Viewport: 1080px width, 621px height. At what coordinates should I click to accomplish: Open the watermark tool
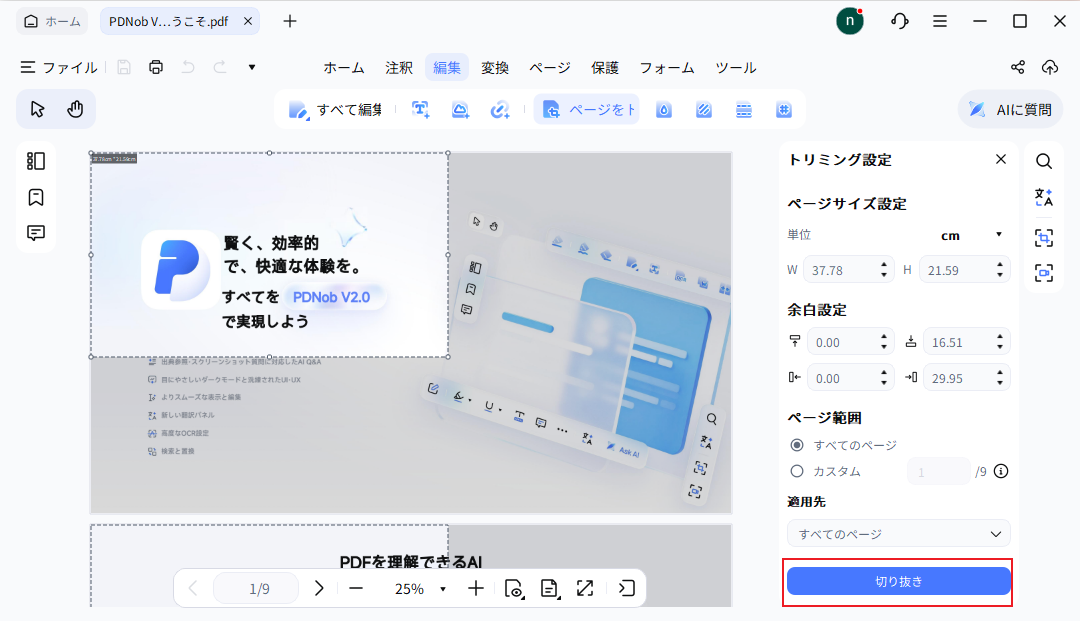[663, 110]
